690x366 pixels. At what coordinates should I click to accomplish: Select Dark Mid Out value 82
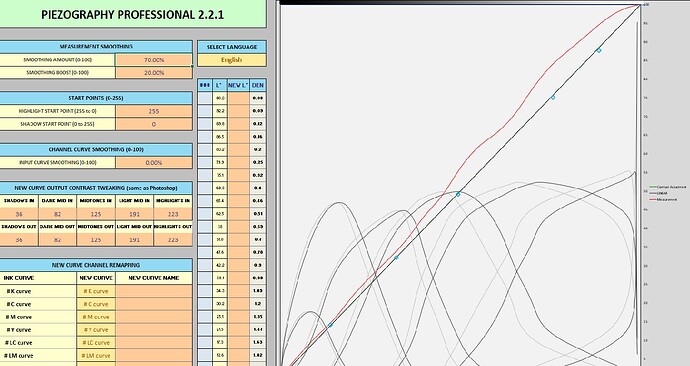pos(57,239)
